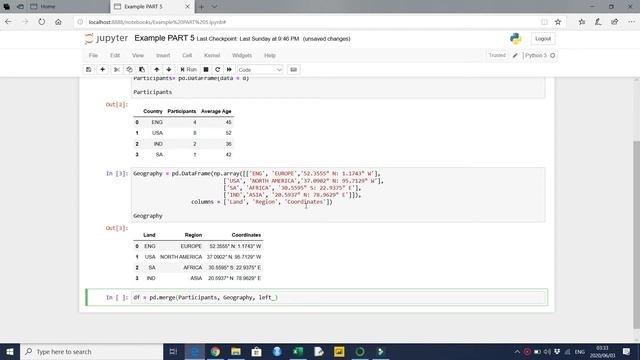Open a new browser tab with plus
This screenshot has height=360, width=640.
tap(201, 7)
